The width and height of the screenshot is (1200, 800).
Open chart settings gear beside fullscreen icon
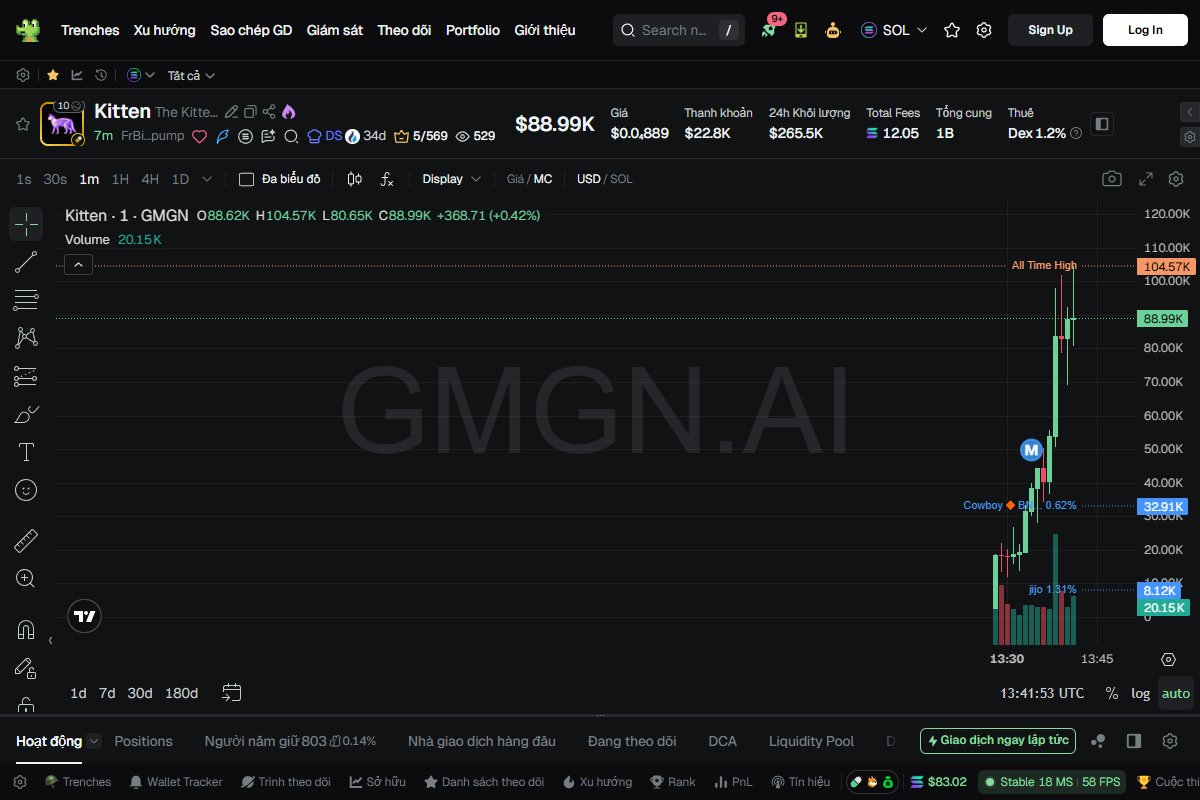coord(1175,179)
